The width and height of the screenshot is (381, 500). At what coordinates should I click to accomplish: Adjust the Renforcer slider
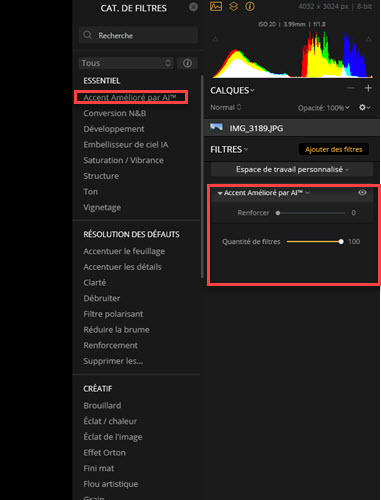311,213
